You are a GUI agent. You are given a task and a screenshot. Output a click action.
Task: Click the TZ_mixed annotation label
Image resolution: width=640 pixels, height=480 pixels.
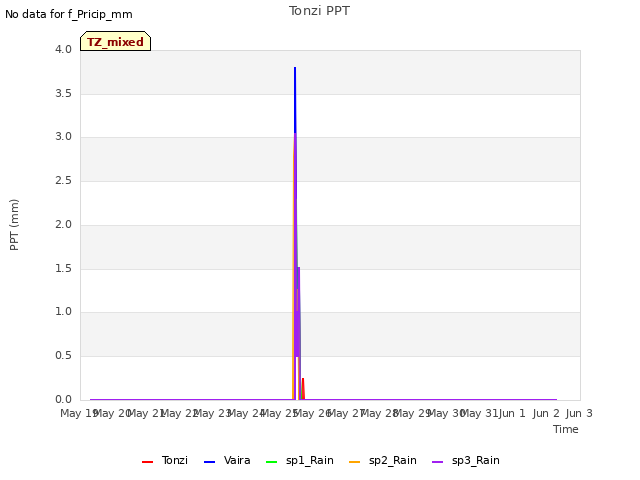pos(116,41)
